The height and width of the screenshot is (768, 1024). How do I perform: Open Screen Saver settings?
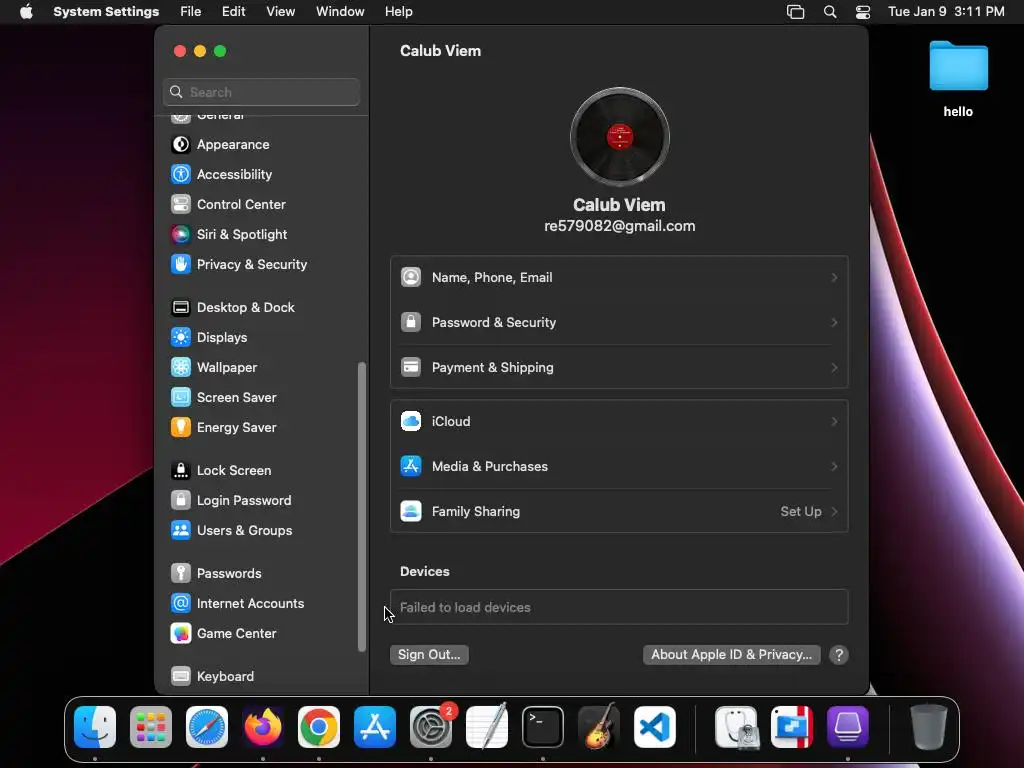pyautogui.click(x=261, y=398)
